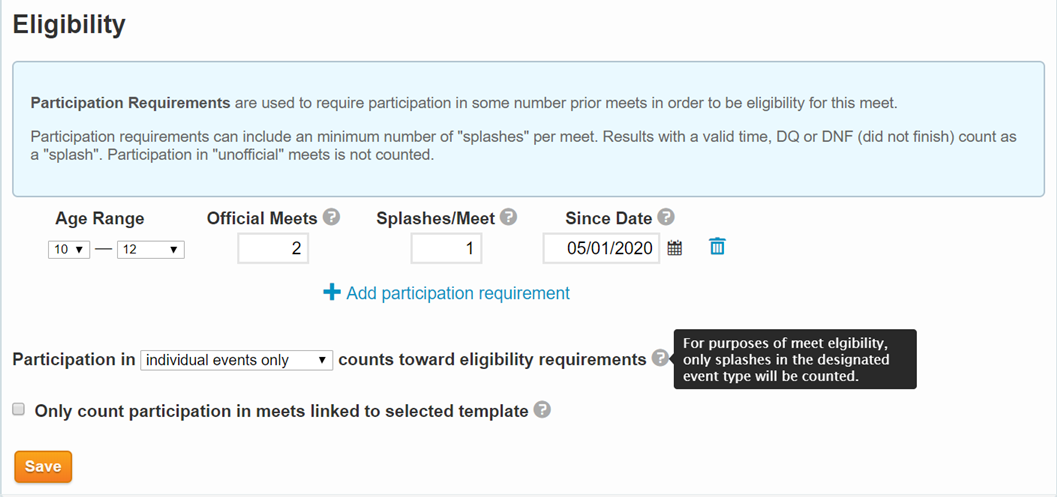Click the help icon after eligibility requirements text
This screenshot has width=1057, height=497.
(661, 358)
